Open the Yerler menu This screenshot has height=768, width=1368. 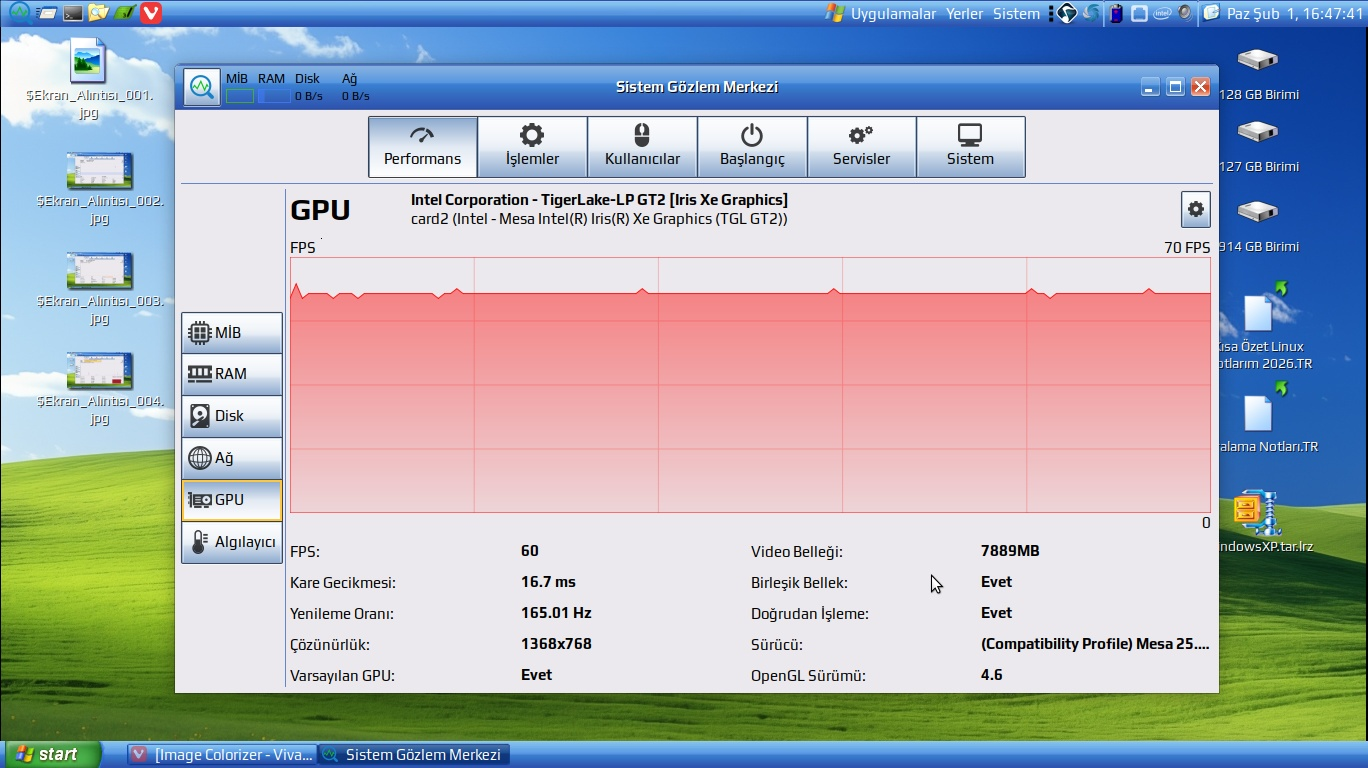coord(965,13)
